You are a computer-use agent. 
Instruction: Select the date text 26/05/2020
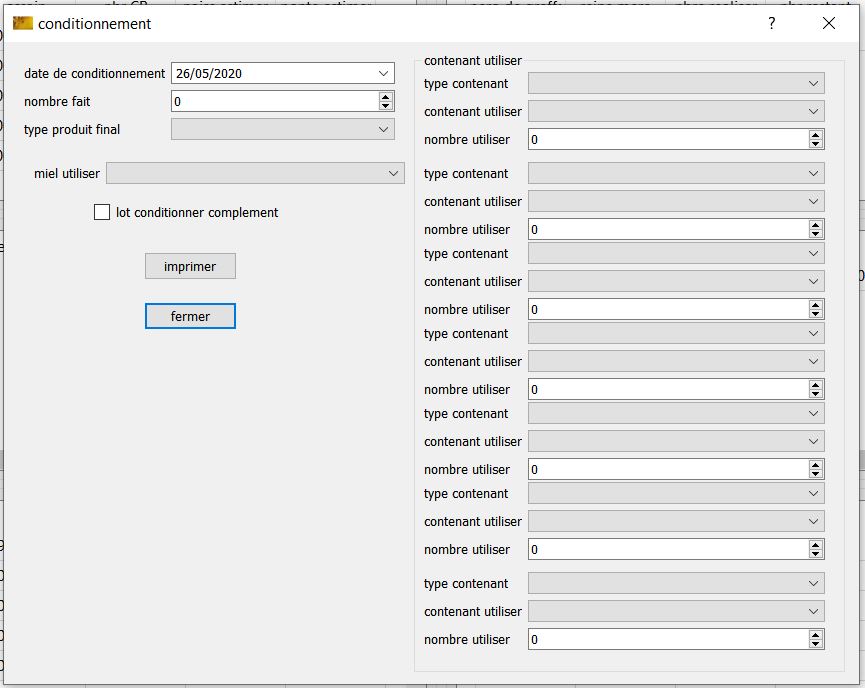pyautogui.click(x=209, y=73)
